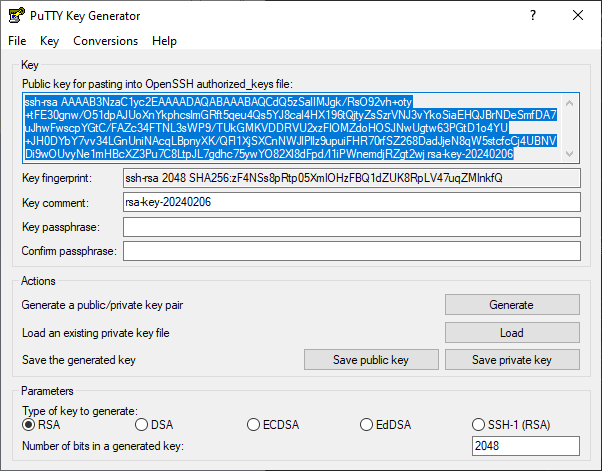
Task: Click the 'Load an existing private key file' text
Action: pos(96,333)
